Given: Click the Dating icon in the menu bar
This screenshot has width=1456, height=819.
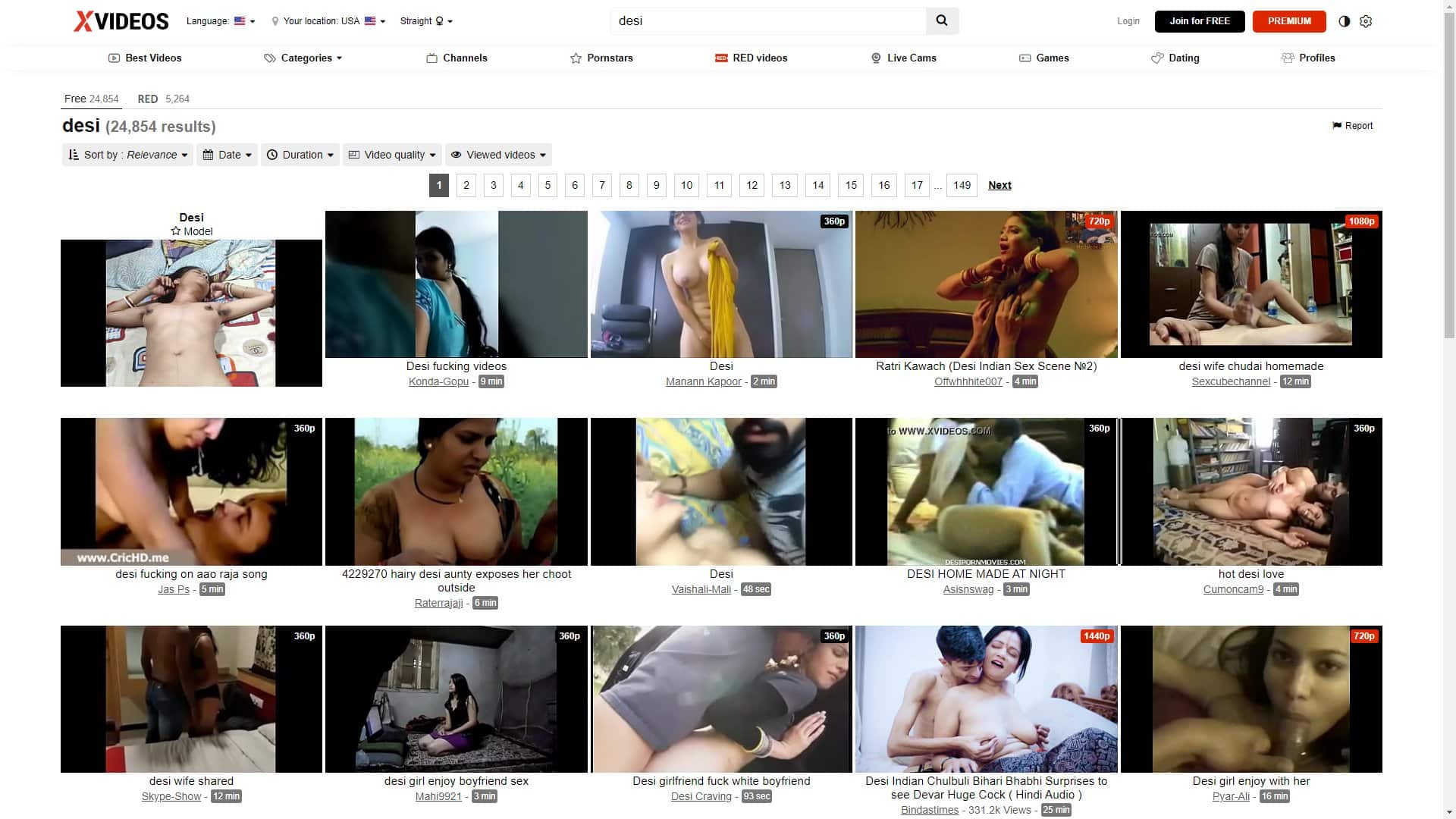Looking at the screenshot, I should point(1156,58).
